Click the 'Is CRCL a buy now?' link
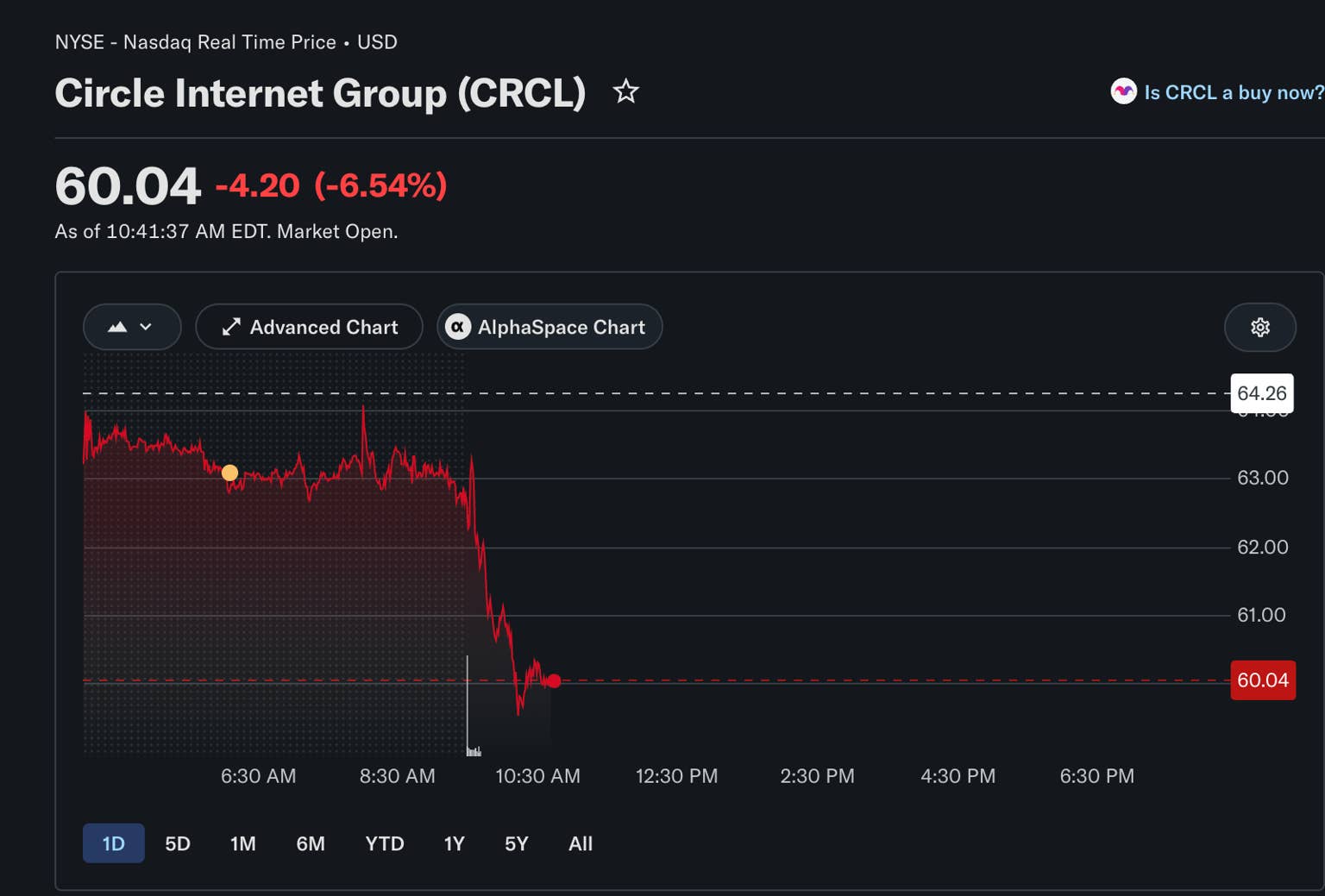Screen dimensions: 1325x896 coord(1234,92)
